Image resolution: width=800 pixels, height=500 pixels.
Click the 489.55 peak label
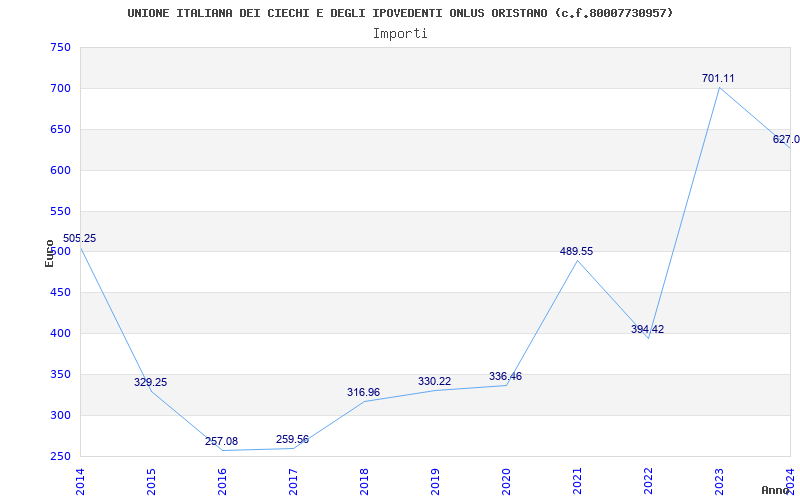coord(576,251)
